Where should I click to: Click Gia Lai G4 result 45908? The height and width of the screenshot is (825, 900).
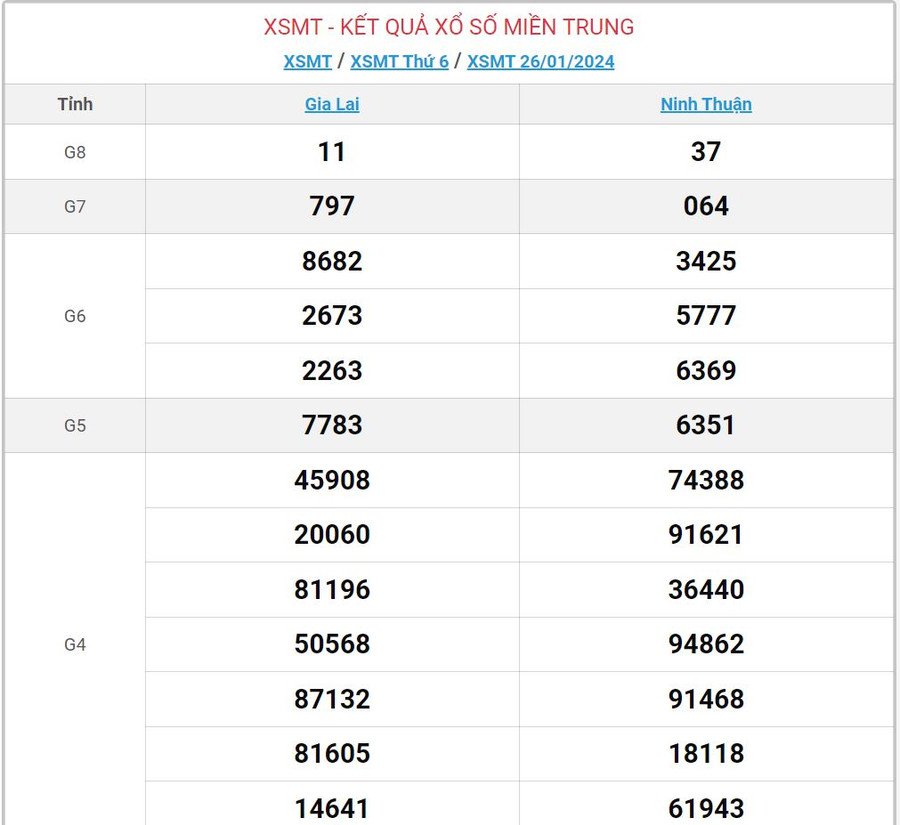(332, 480)
